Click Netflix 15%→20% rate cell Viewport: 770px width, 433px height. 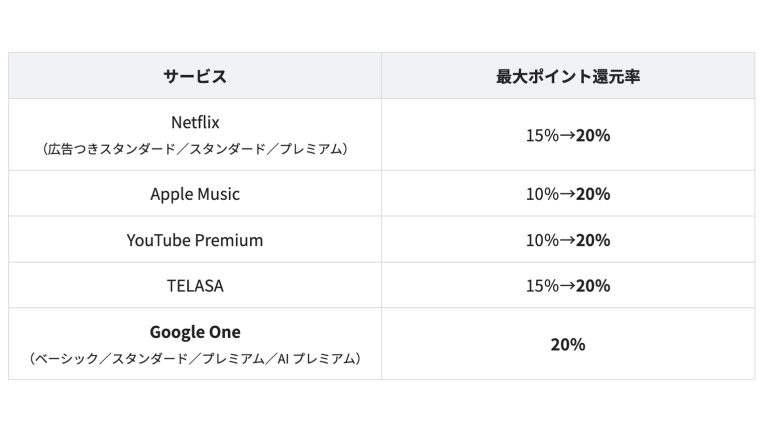568,135
